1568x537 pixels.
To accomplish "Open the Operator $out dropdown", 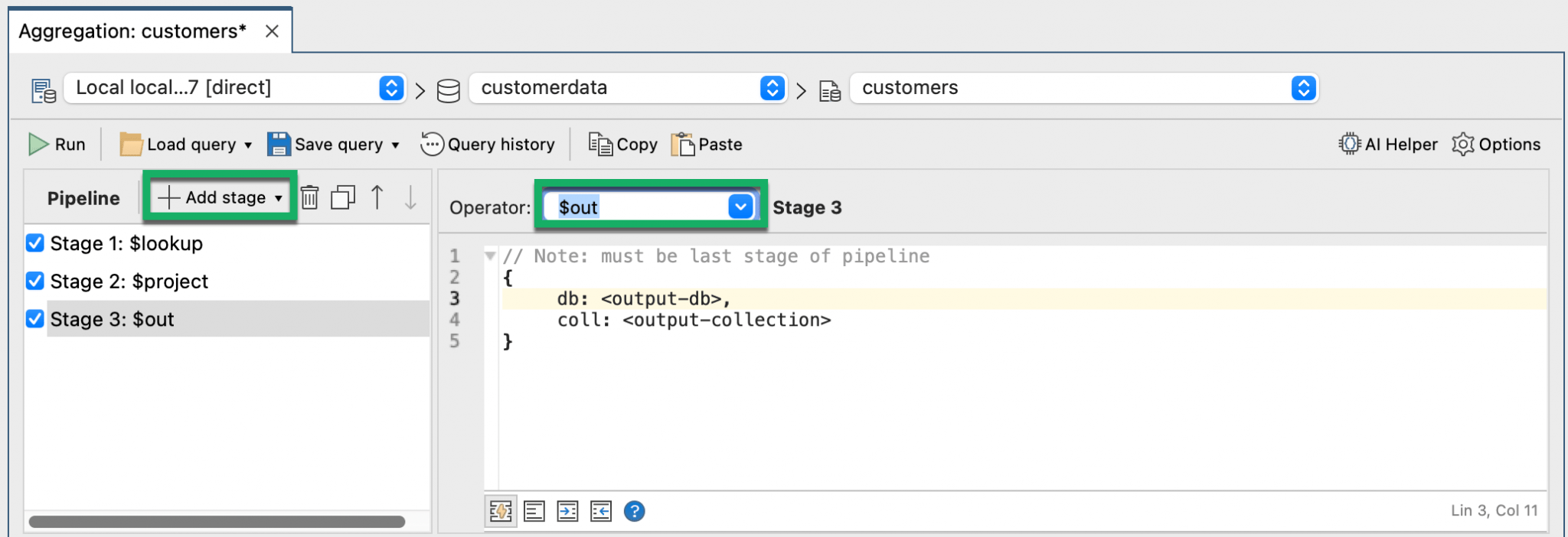I will click(x=740, y=207).
